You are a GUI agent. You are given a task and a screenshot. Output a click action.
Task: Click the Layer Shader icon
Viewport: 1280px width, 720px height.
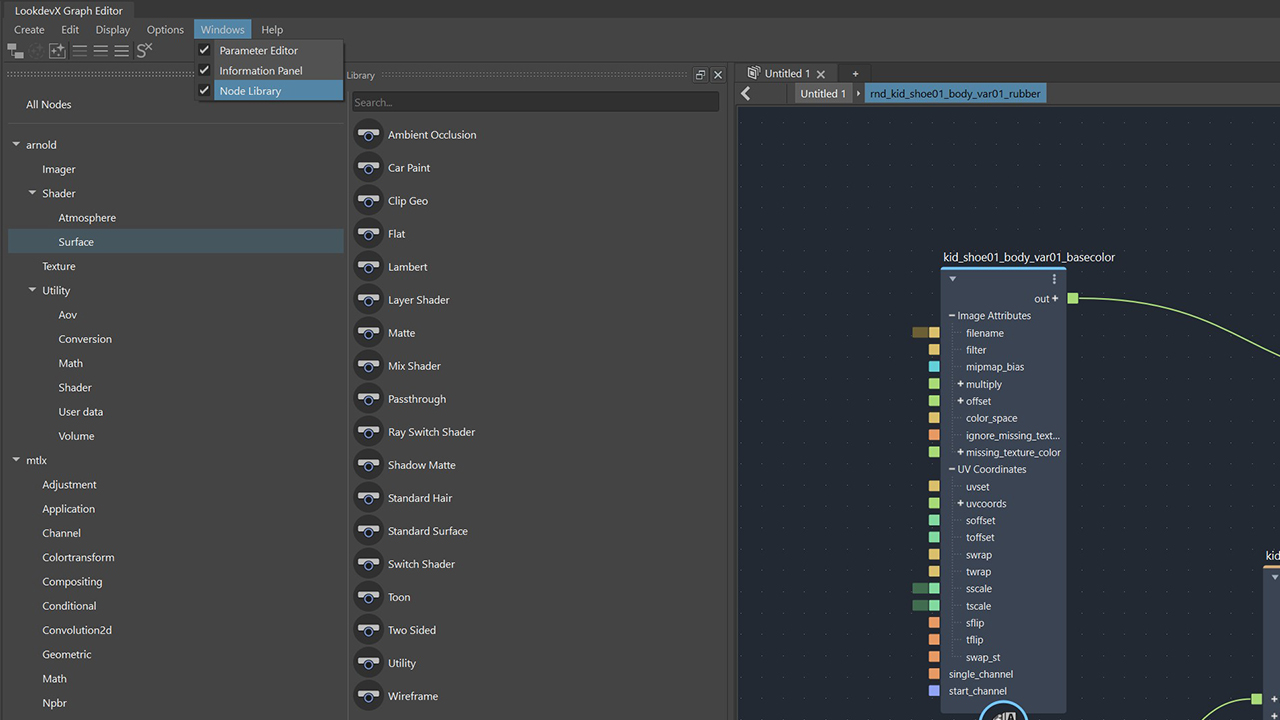(369, 300)
